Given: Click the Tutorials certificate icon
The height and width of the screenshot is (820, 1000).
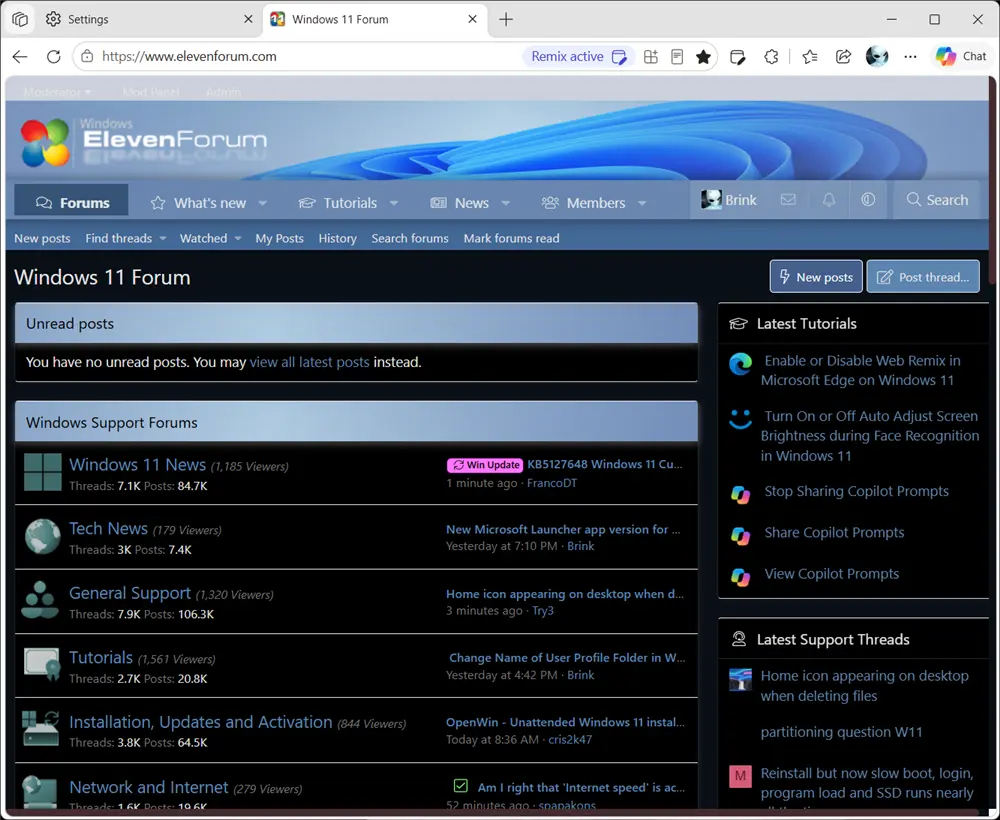Looking at the screenshot, I should tap(42, 665).
